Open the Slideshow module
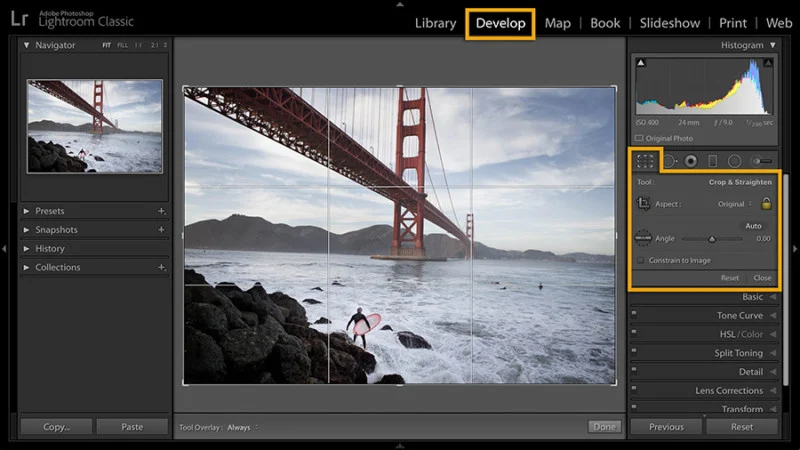 (x=669, y=23)
